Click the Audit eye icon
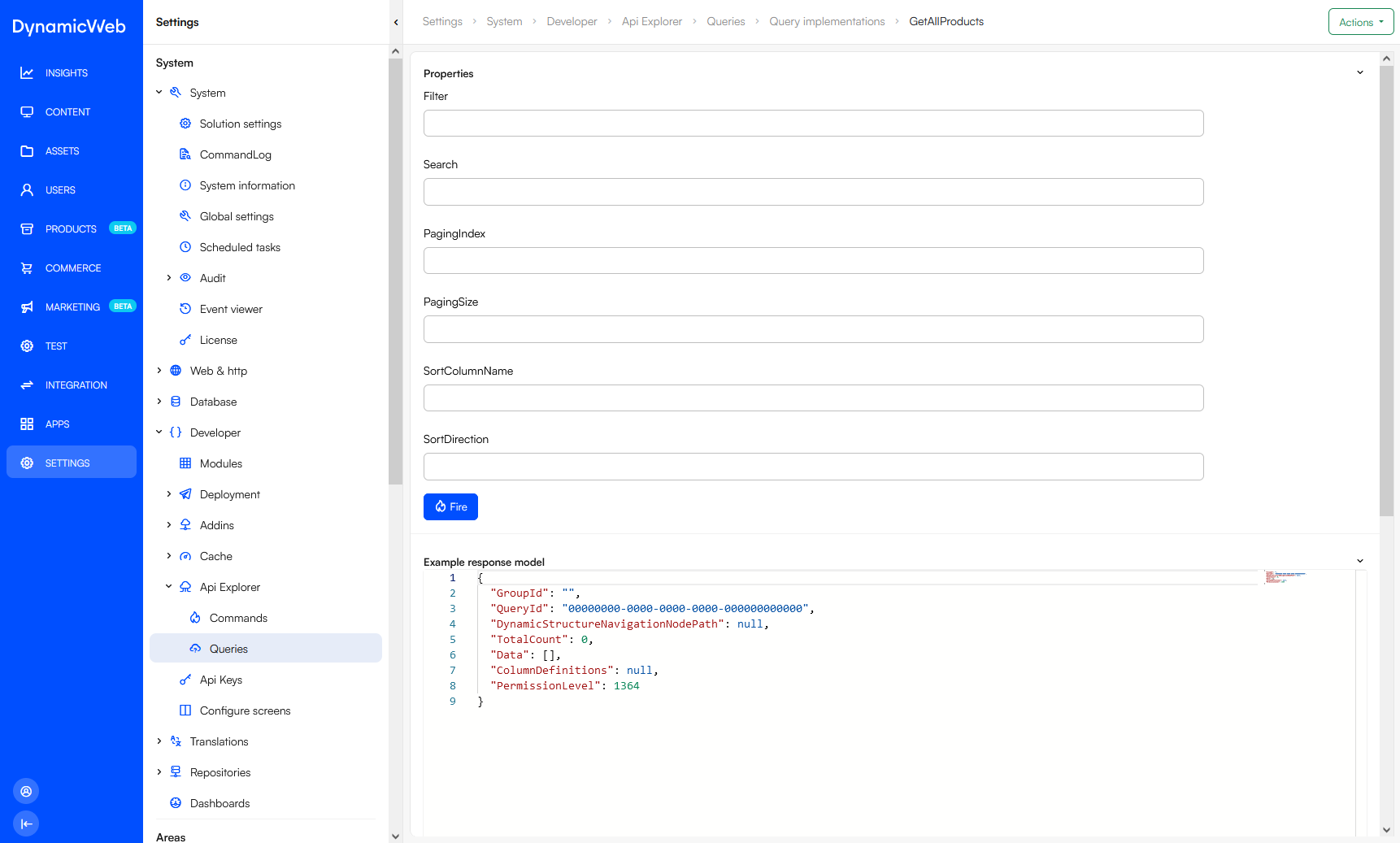Viewport: 1400px width, 843px height. pos(185,278)
